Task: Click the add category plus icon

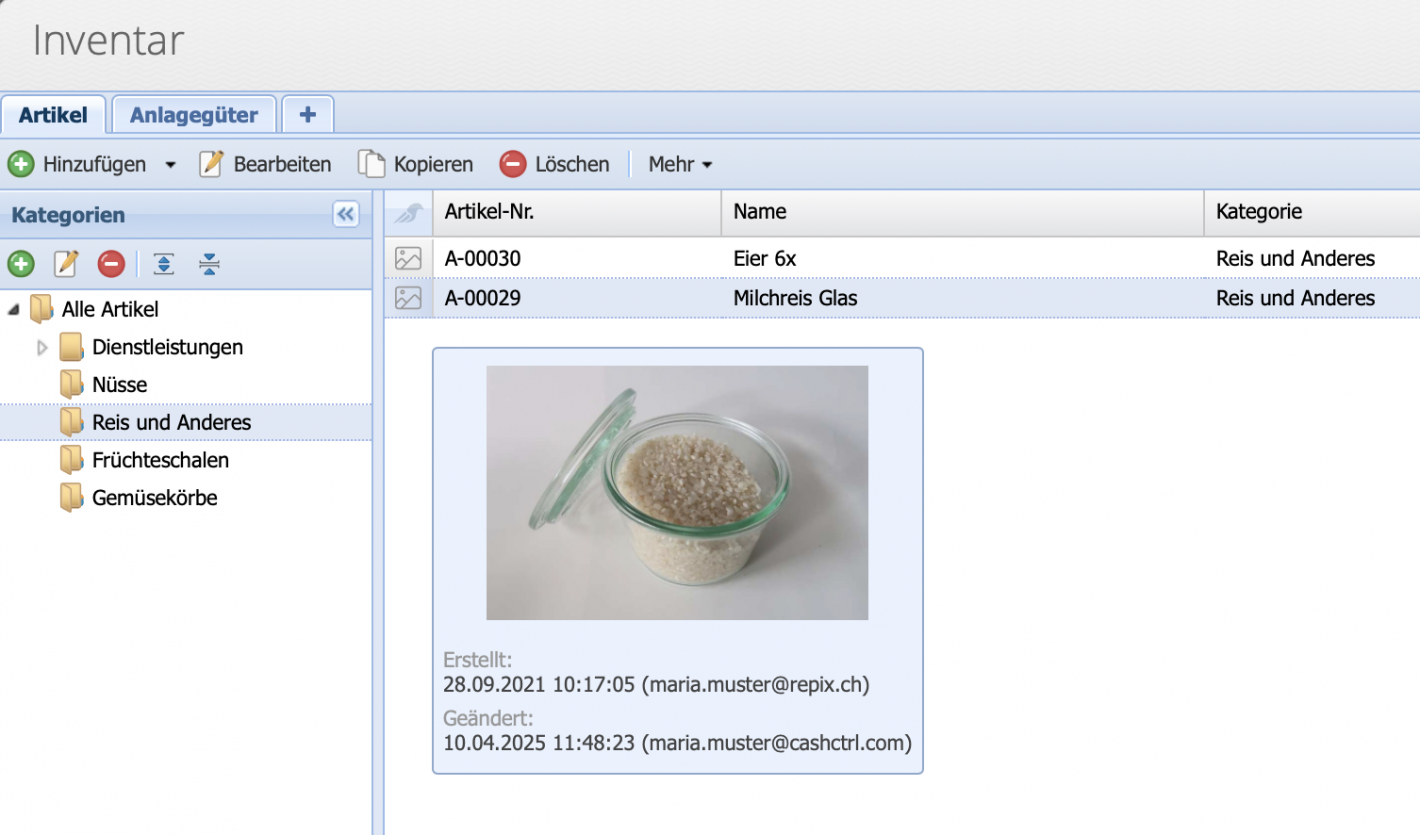Action: coord(21,264)
